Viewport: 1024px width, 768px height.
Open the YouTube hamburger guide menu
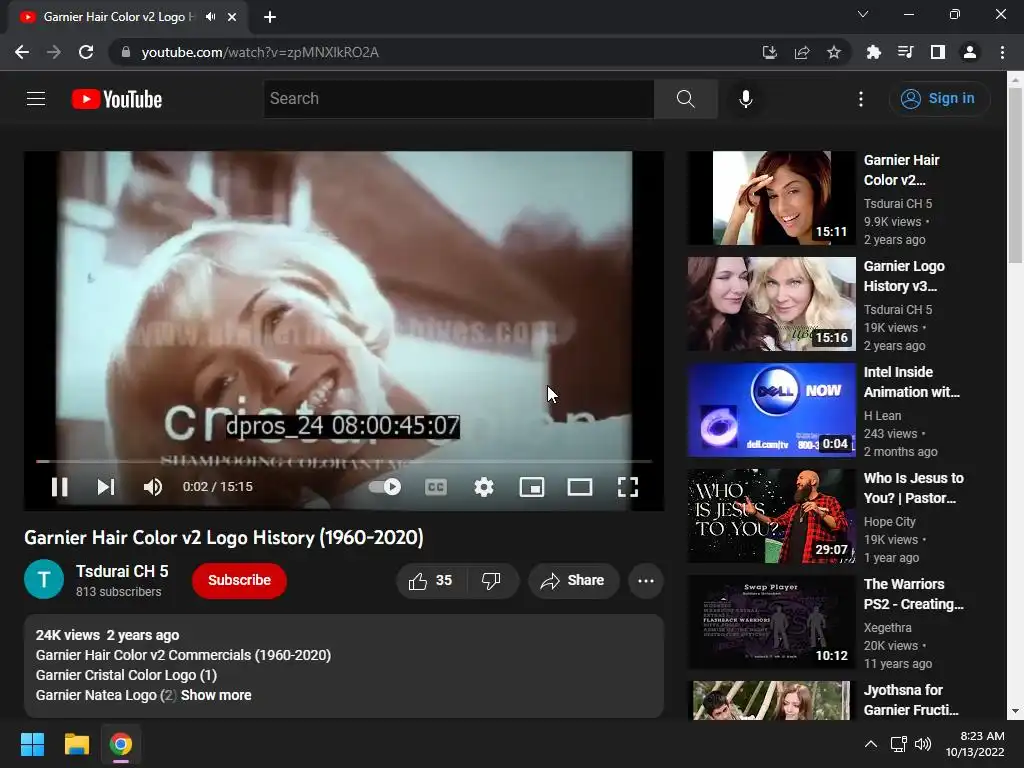click(36, 99)
